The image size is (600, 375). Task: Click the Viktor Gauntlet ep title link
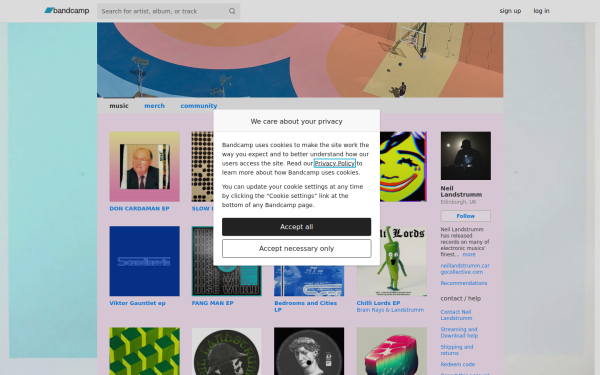(137, 303)
